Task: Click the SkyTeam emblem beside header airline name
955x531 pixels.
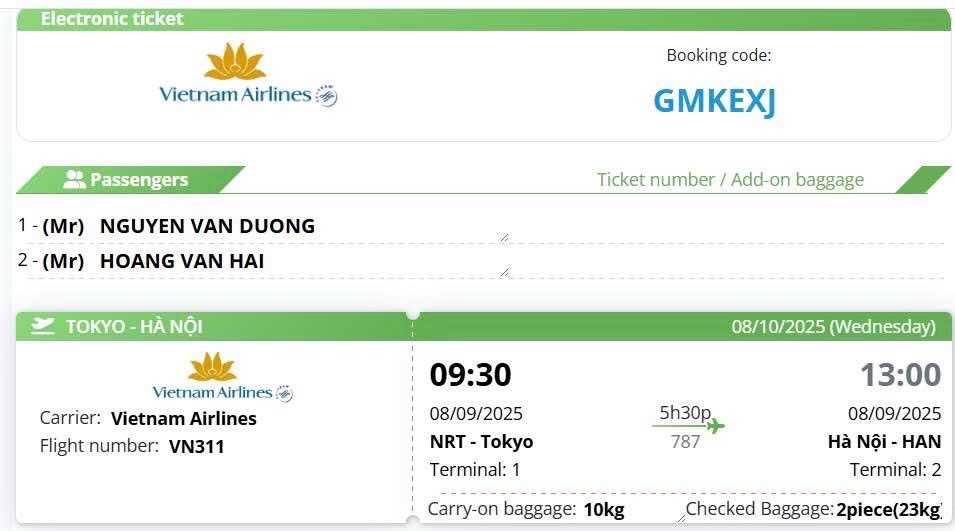Action: tap(327, 96)
